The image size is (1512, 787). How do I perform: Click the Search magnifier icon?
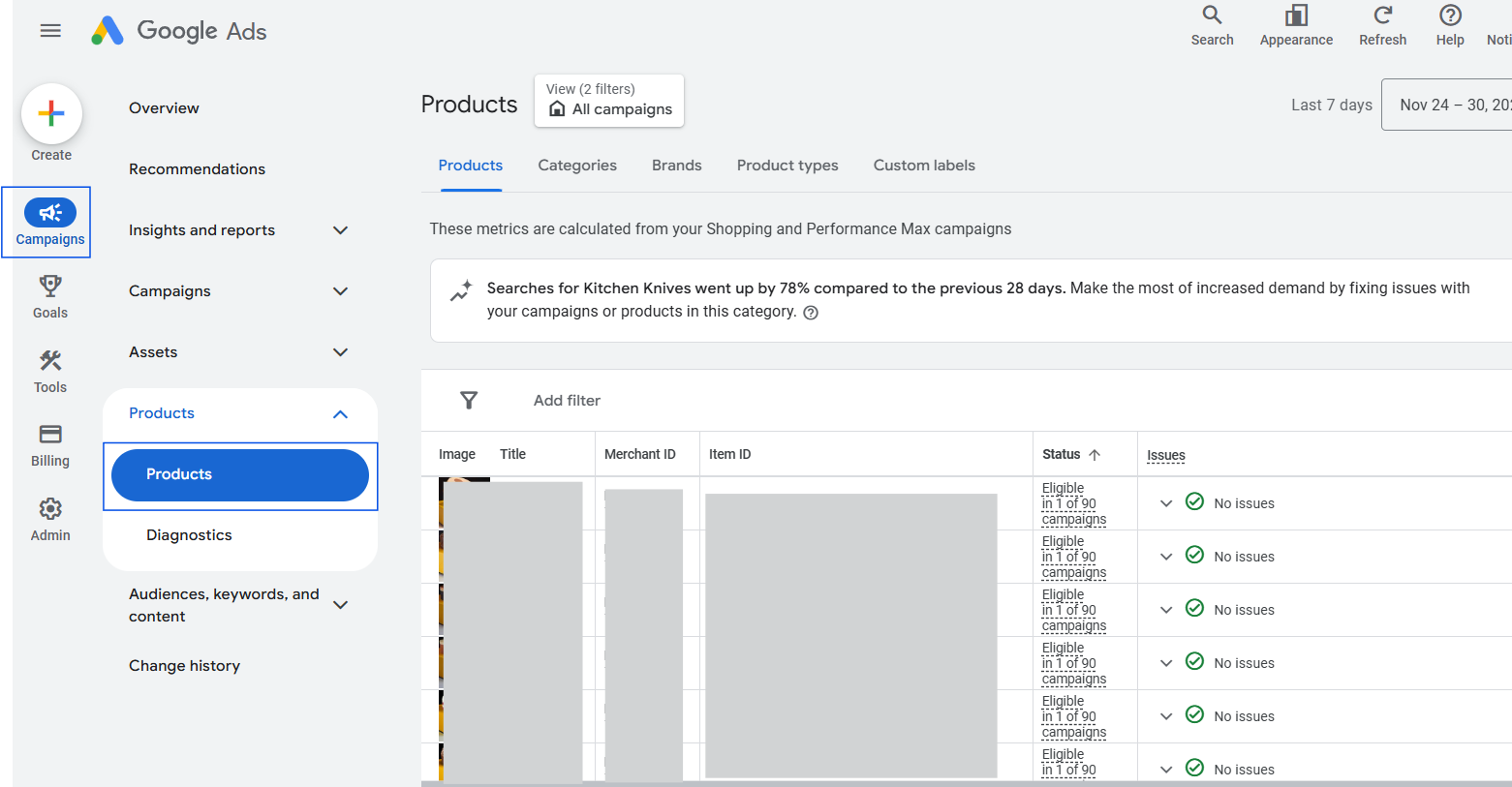(x=1212, y=15)
